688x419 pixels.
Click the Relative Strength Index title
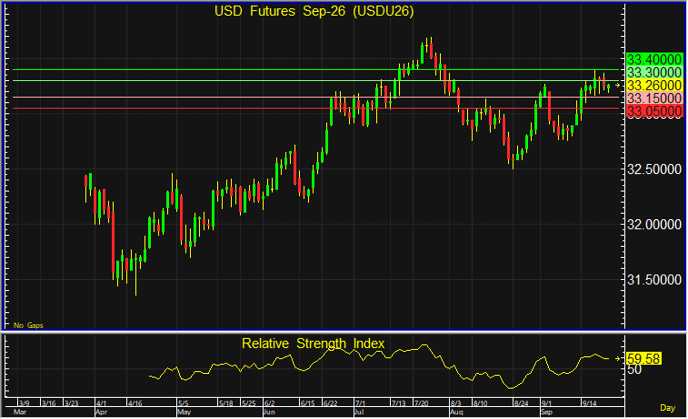(x=313, y=344)
